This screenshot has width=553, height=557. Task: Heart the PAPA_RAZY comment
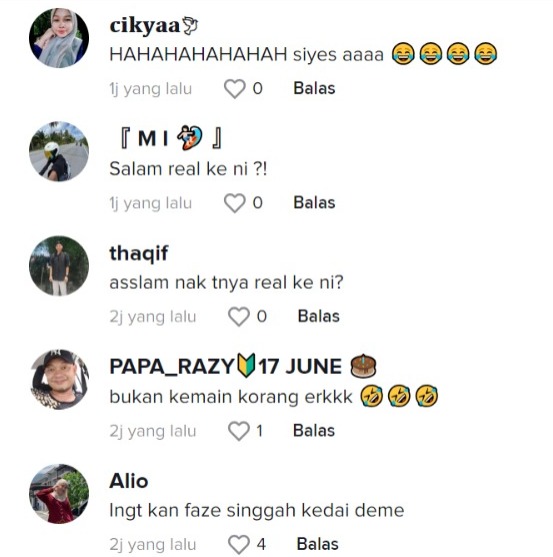coord(239,431)
